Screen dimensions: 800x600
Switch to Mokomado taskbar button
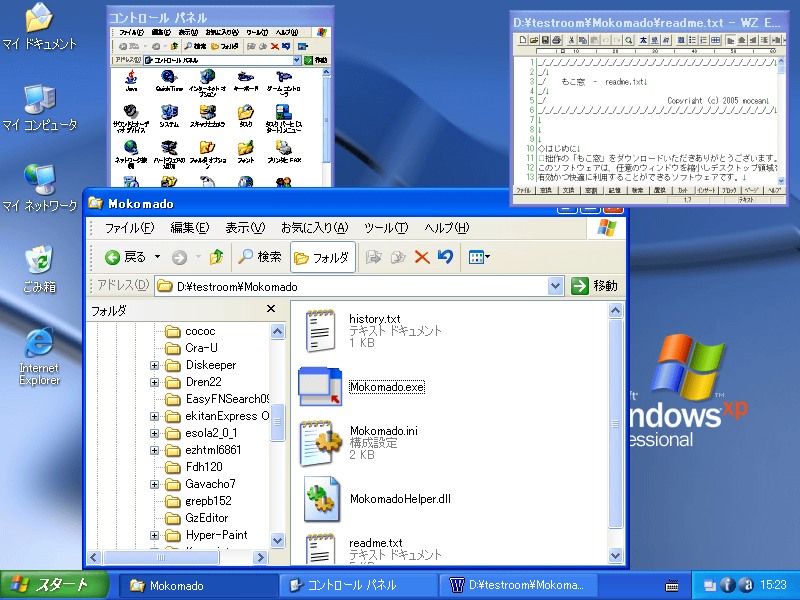click(x=198, y=585)
